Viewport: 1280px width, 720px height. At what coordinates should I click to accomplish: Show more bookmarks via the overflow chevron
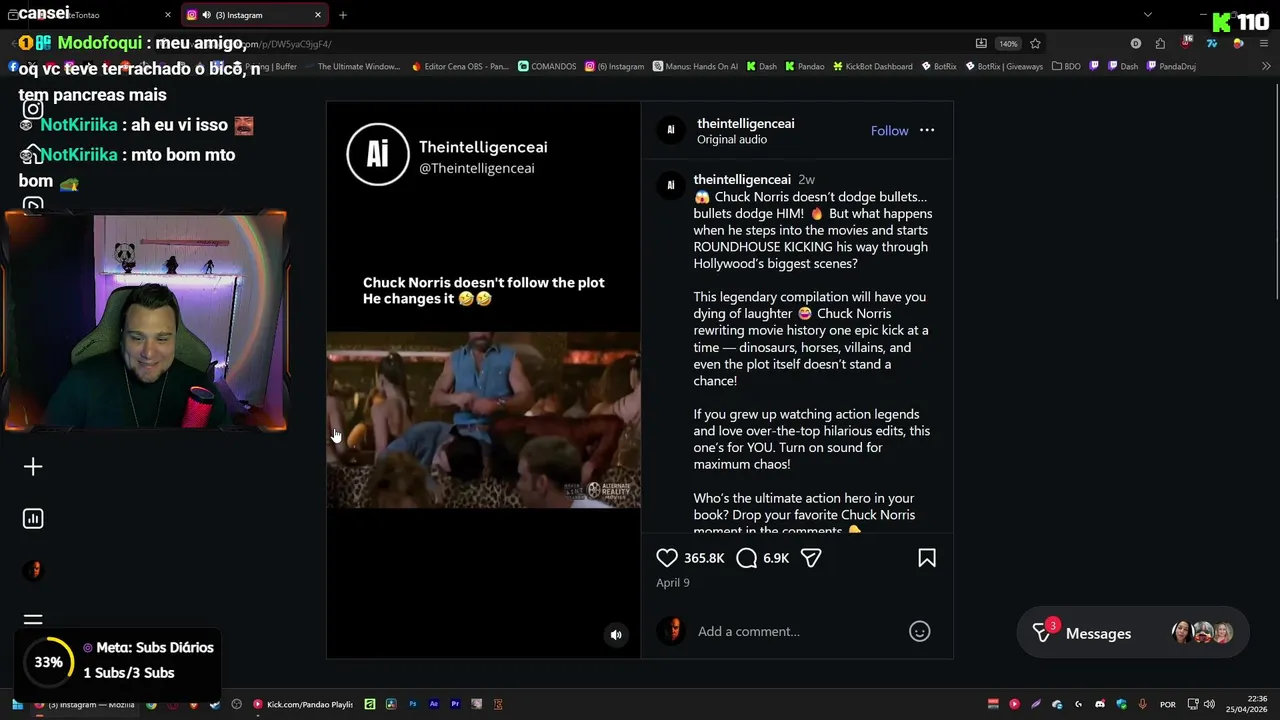[1266, 66]
